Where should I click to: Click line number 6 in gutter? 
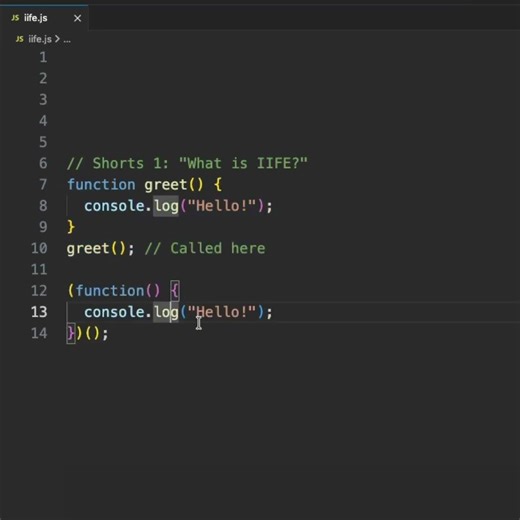[43, 163]
